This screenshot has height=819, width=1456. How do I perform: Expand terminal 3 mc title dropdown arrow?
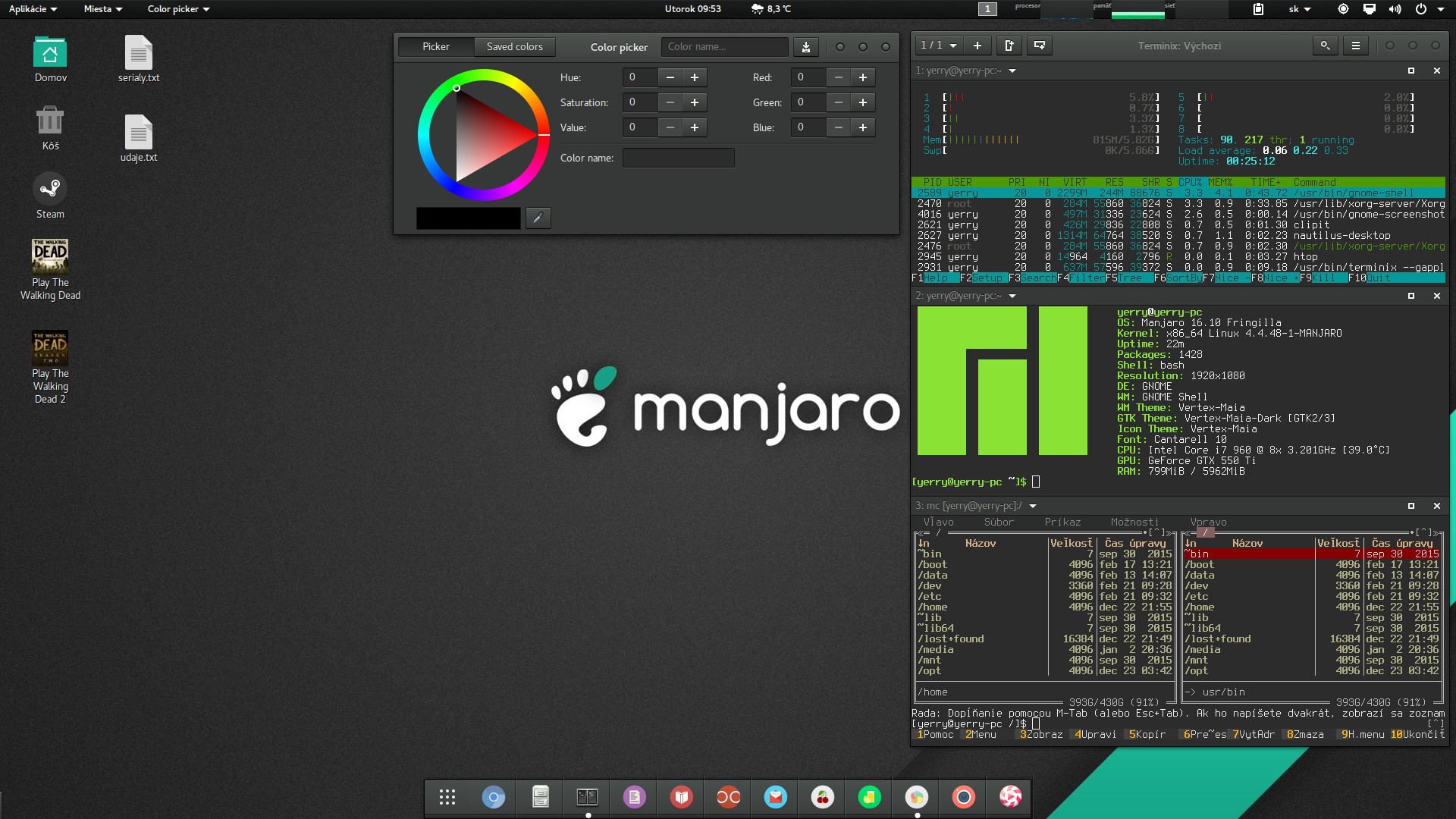(1033, 506)
